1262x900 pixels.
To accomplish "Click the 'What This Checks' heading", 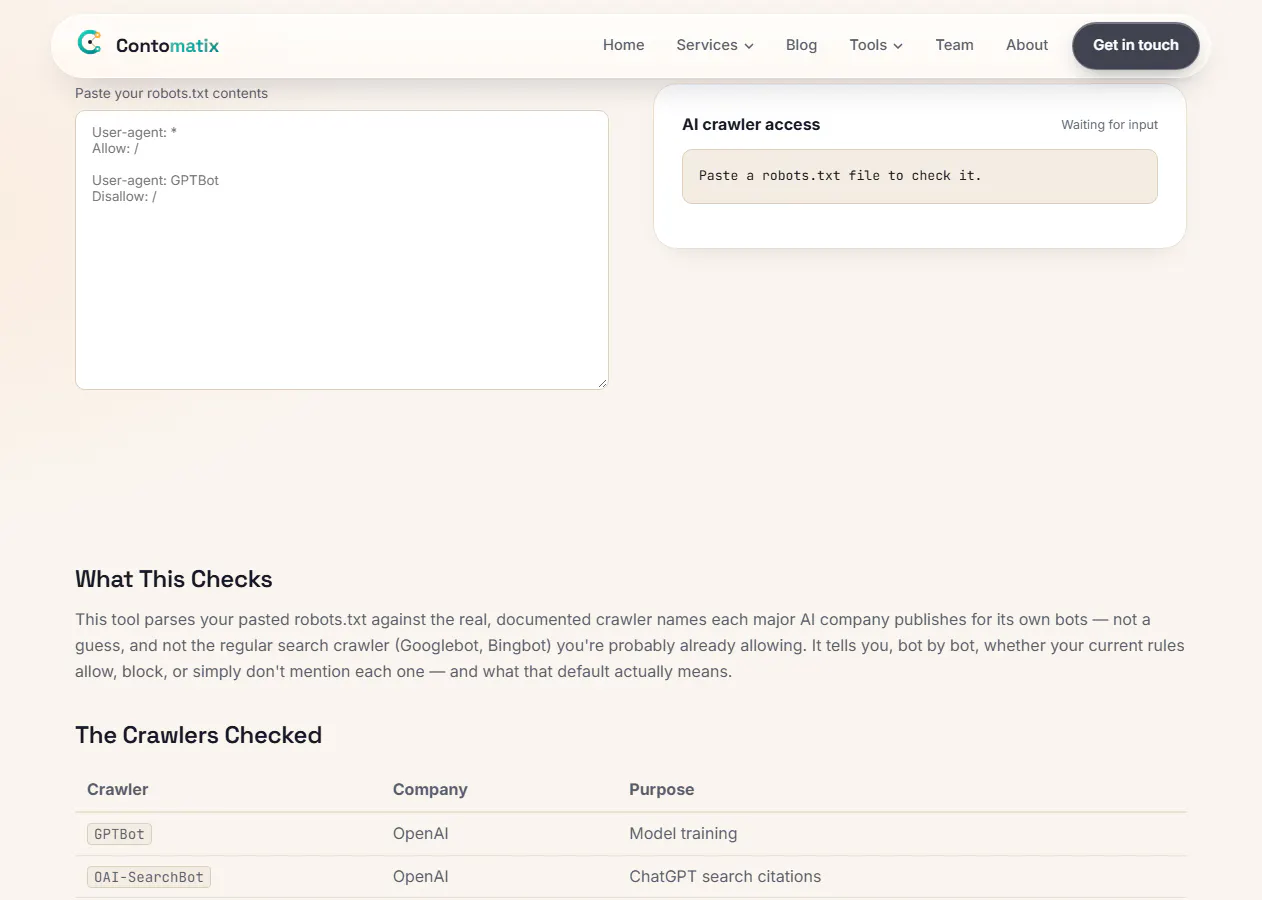I will 174,579.
